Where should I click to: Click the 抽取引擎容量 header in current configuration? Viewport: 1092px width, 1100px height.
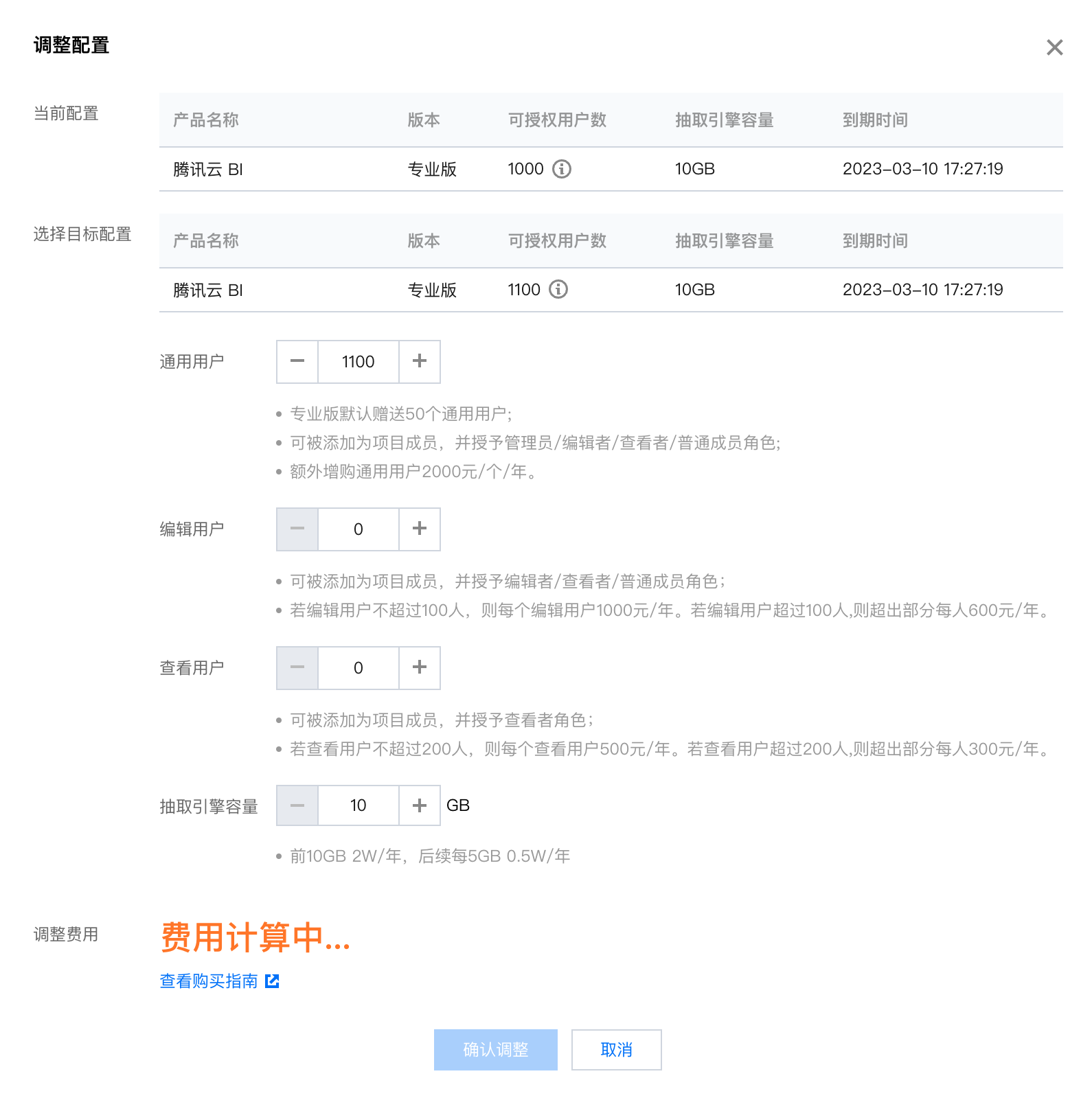tap(725, 120)
